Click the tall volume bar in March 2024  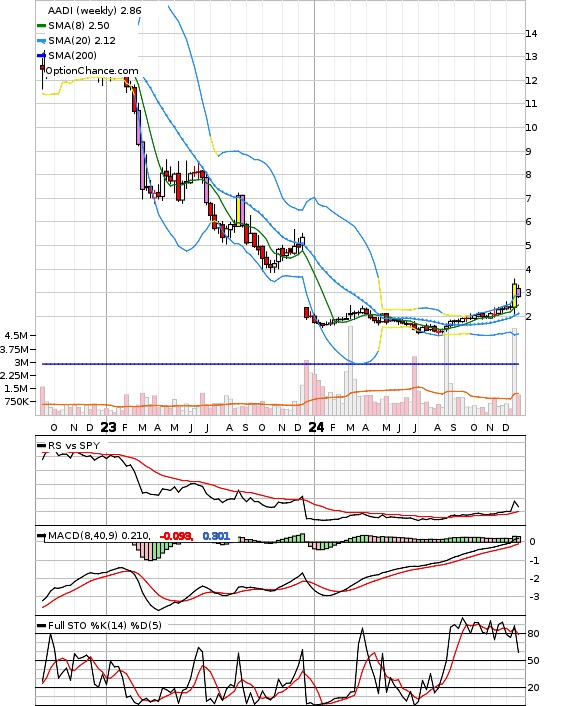350,371
